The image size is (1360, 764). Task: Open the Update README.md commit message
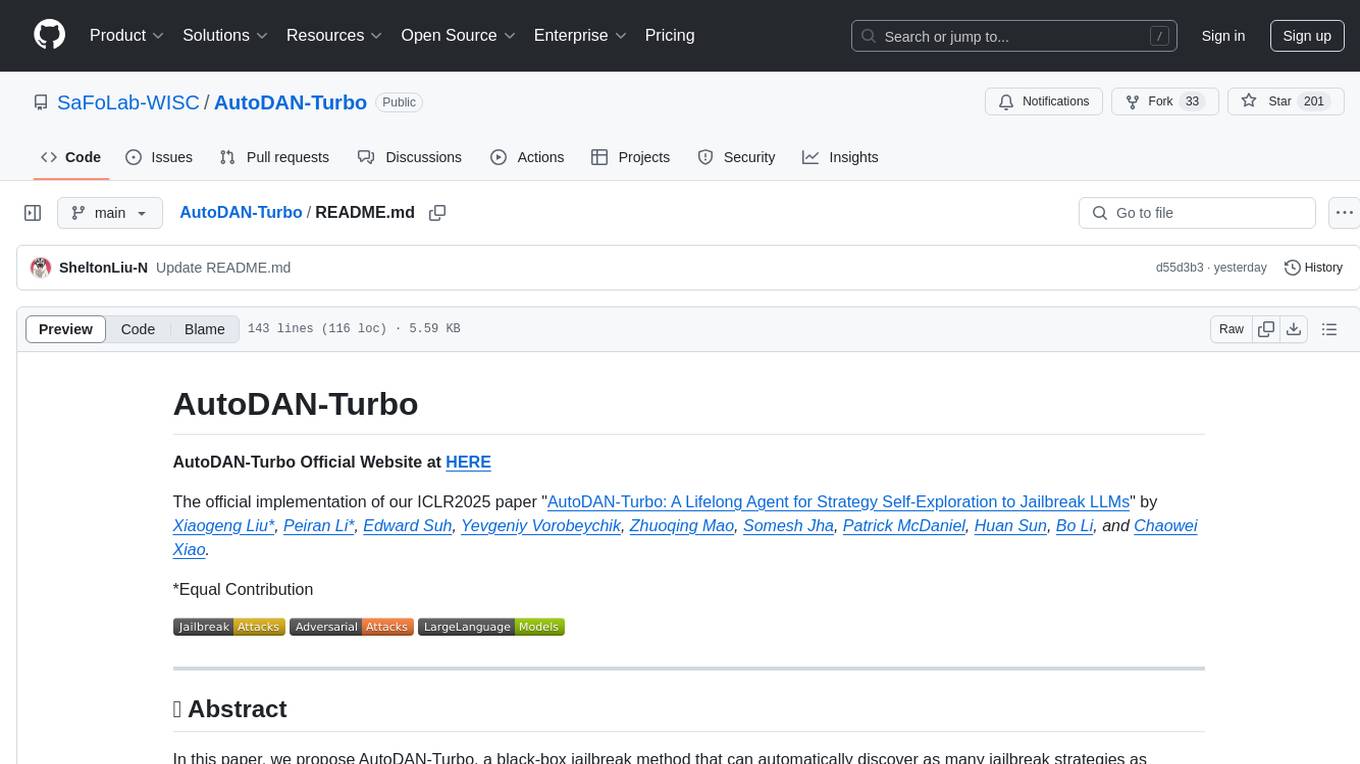pyautogui.click(x=223, y=268)
